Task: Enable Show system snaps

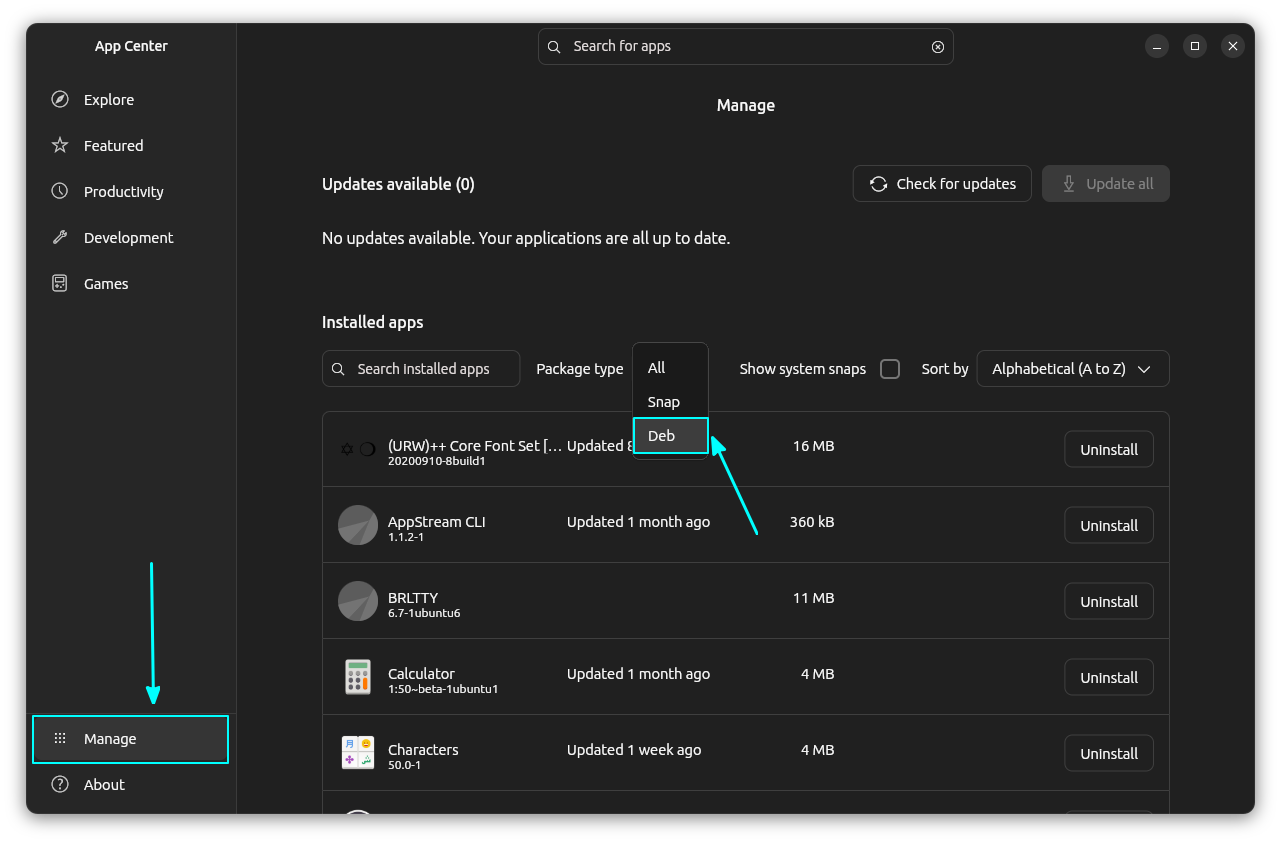Action: (x=889, y=368)
